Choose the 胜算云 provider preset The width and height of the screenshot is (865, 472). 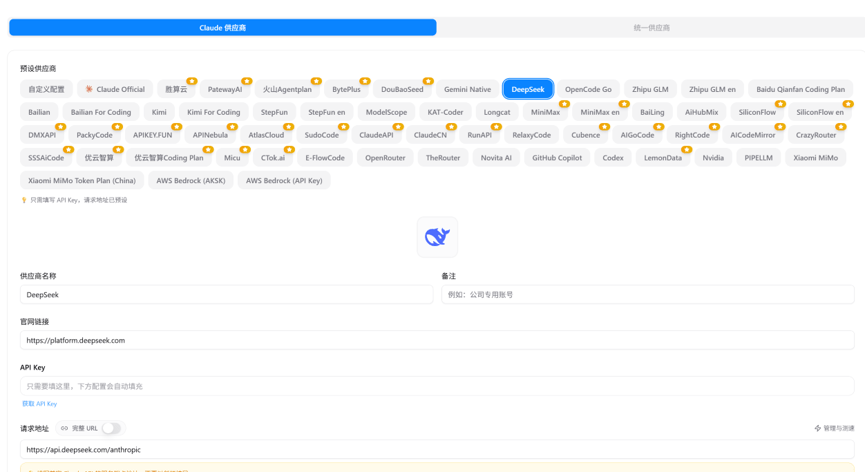(177, 89)
